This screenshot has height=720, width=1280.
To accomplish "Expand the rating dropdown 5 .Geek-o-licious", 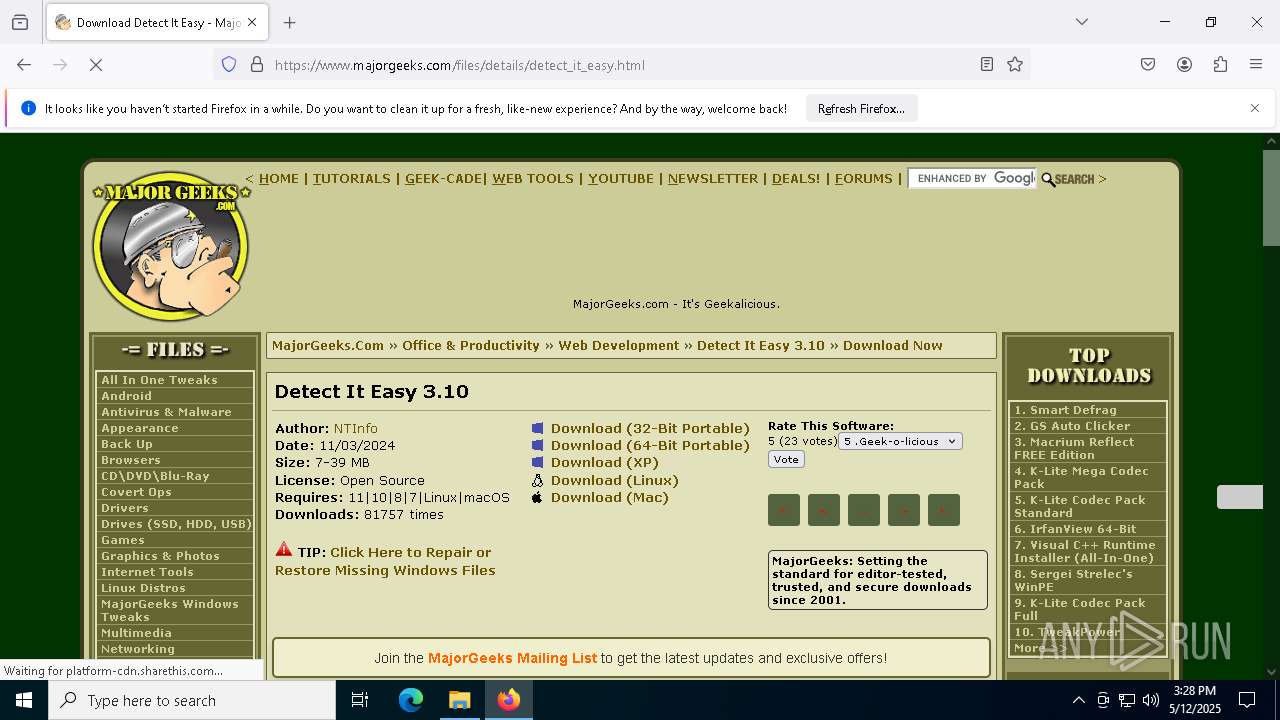I will pyautogui.click(x=900, y=441).
